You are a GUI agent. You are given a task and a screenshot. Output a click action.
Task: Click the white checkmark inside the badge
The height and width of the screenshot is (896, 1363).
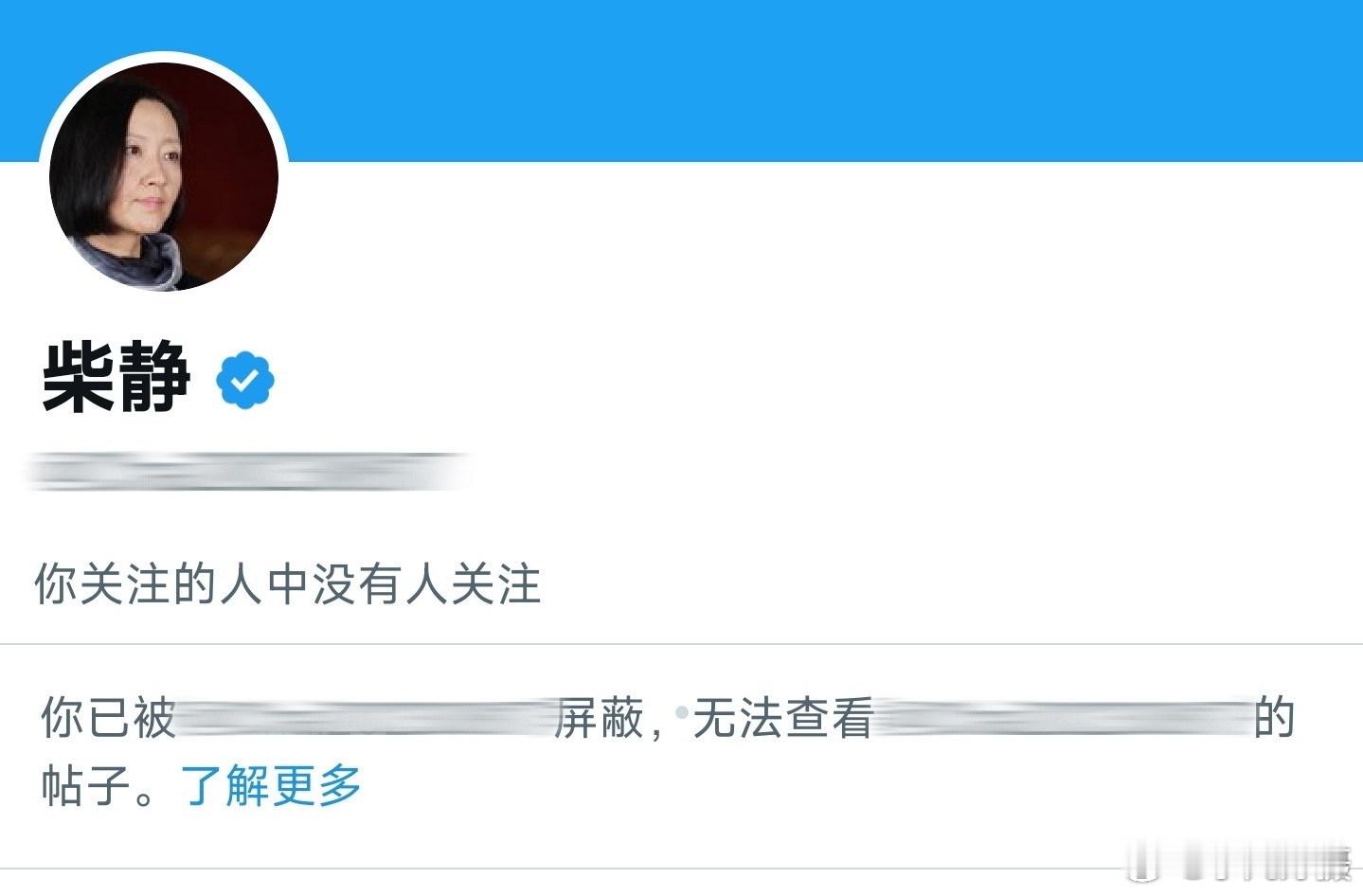tap(245, 380)
